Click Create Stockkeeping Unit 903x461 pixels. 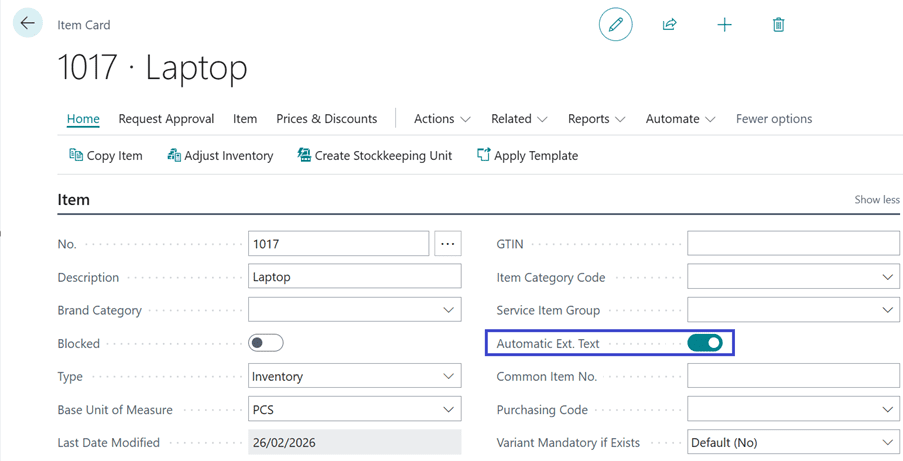374,155
